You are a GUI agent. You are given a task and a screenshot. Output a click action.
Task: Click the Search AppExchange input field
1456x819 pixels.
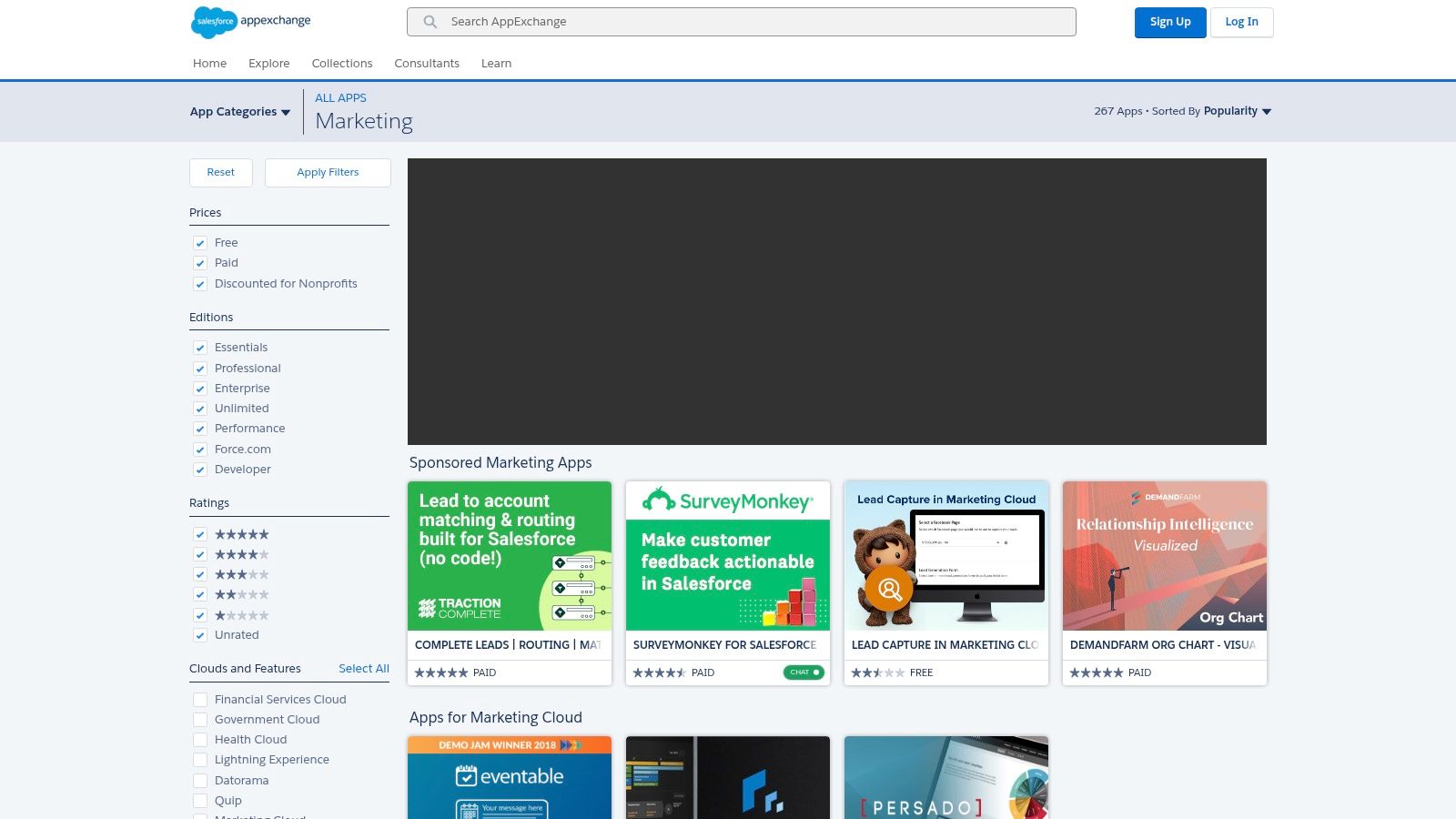(755, 22)
